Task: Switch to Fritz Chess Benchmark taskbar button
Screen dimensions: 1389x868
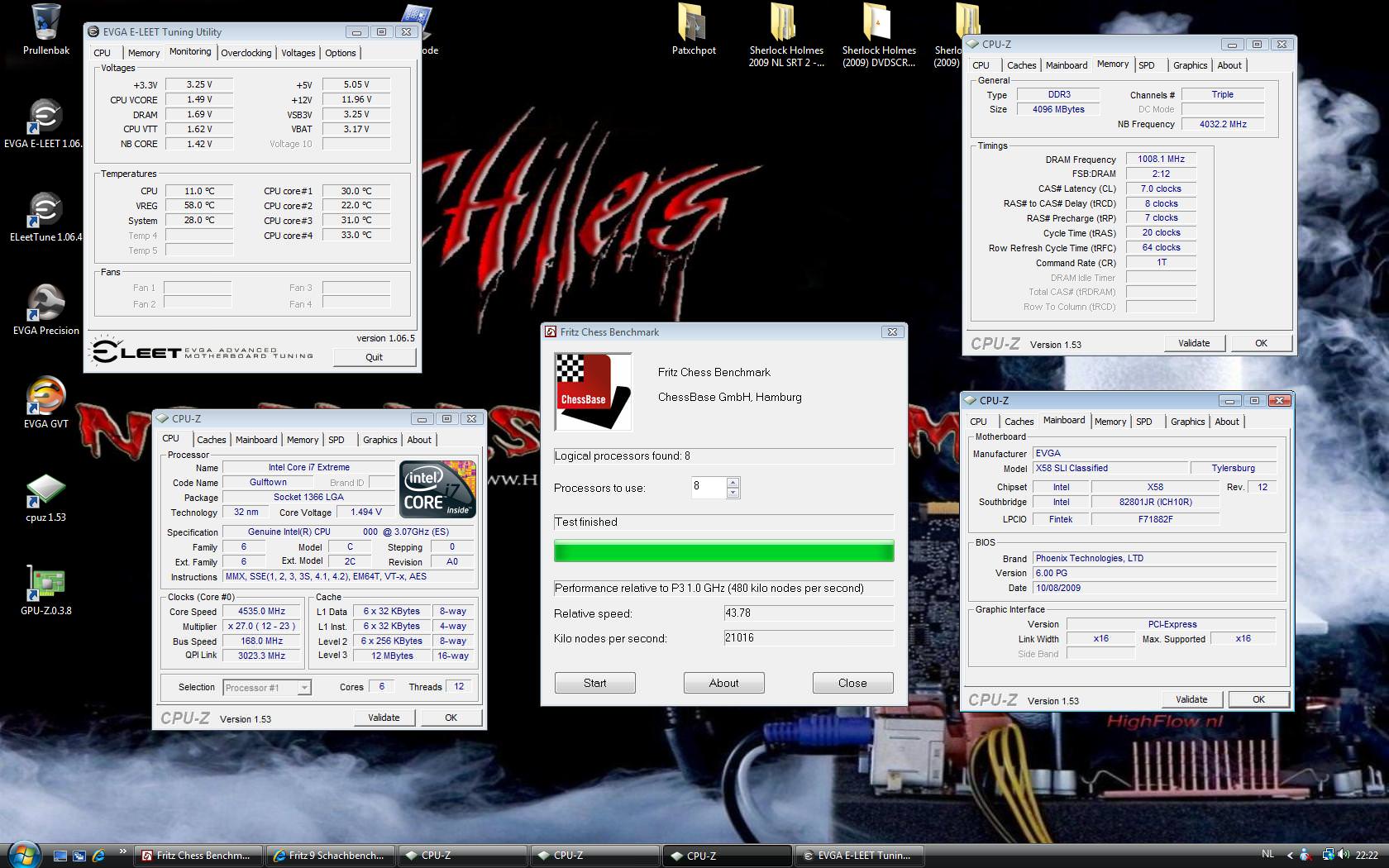Action: 198,856
